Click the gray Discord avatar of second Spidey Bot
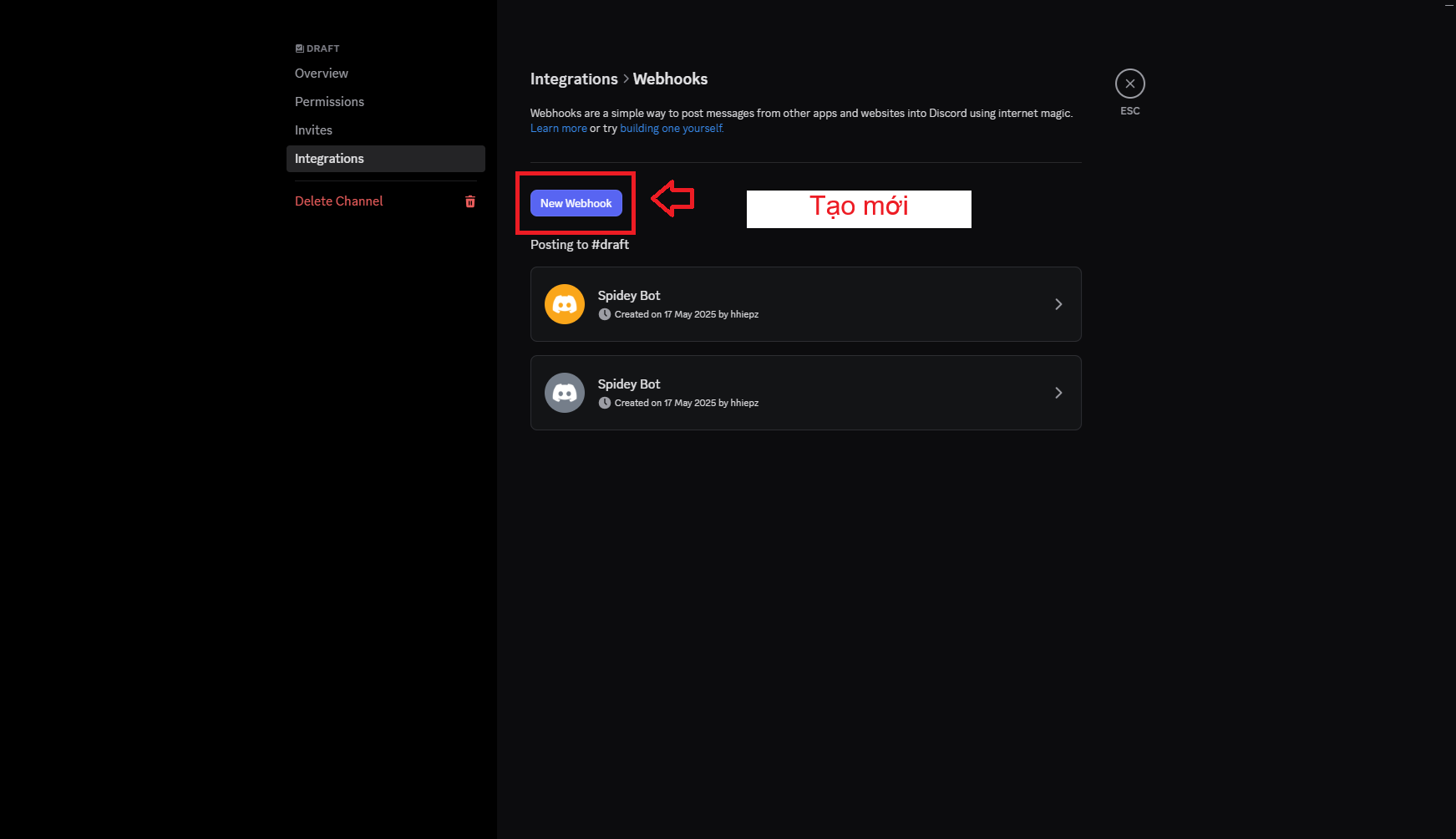Screen dimensions: 1456x839 pyautogui.click(x=565, y=393)
